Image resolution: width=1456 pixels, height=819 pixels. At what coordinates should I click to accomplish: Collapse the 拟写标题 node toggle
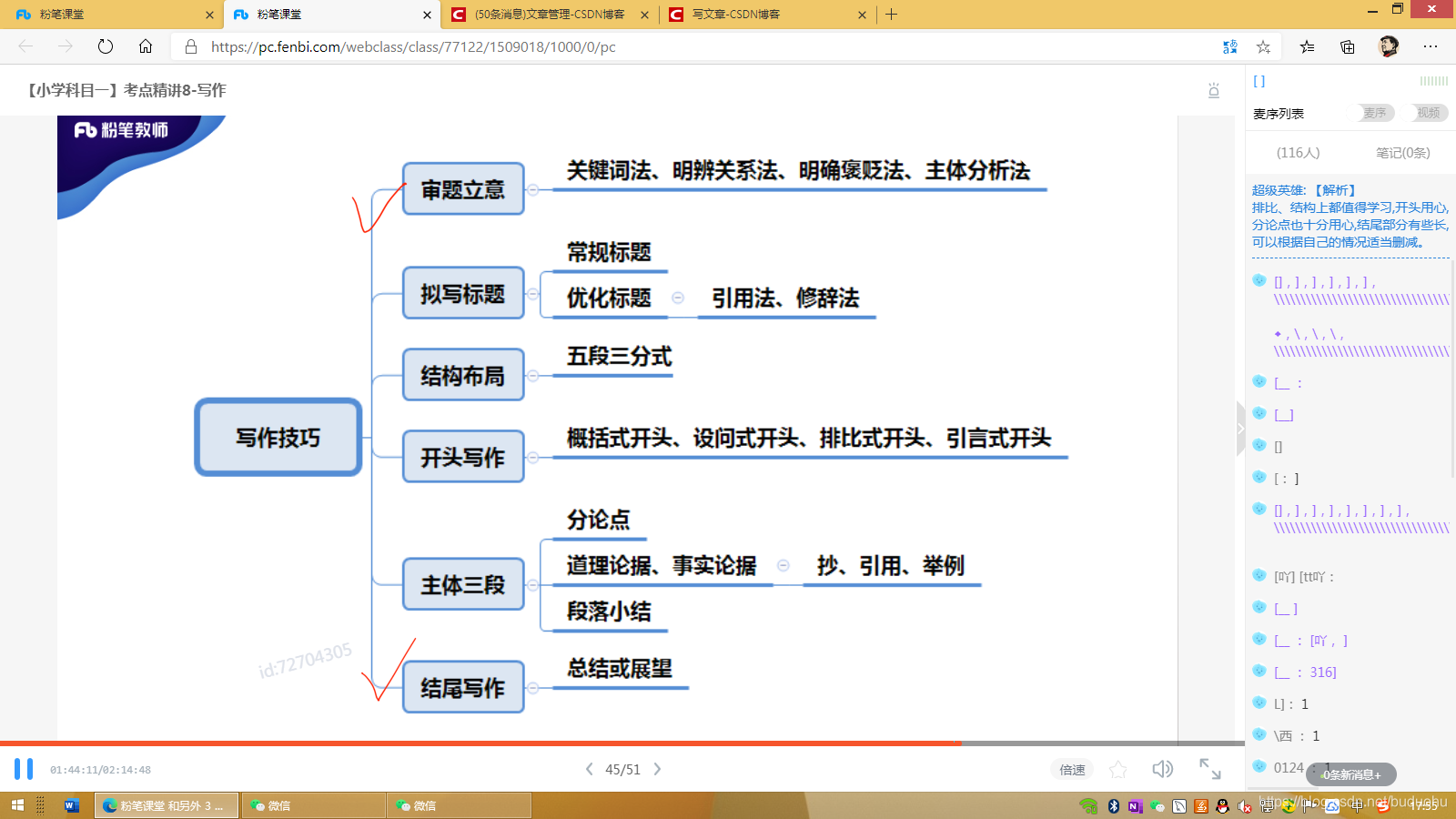click(533, 294)
